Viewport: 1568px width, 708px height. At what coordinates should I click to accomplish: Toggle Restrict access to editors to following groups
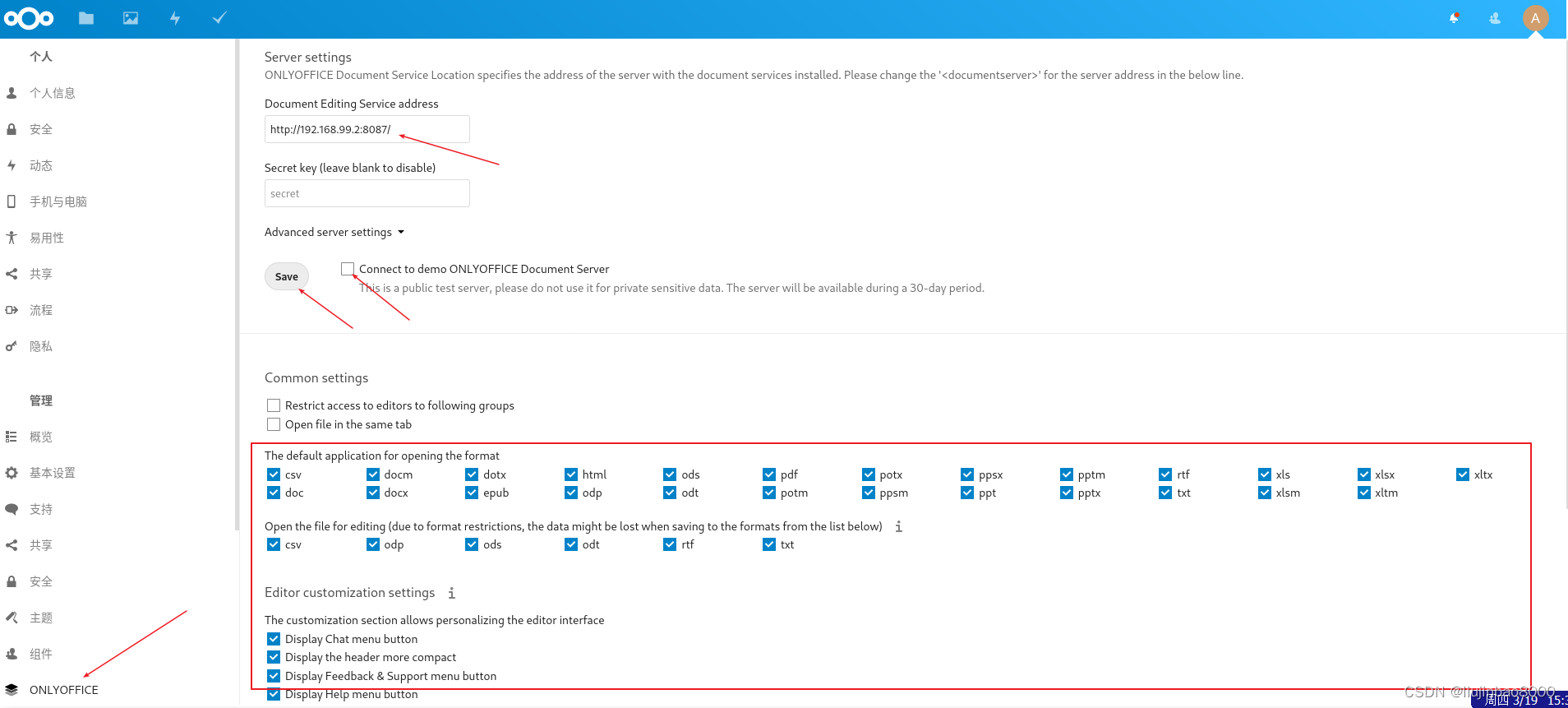pyautogui.click(x=274, y=405)
